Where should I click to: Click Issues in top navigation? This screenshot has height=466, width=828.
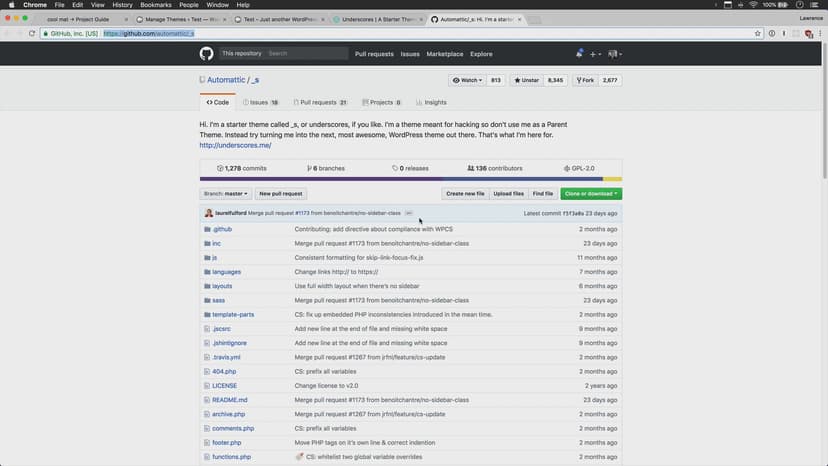coord(410,54)
